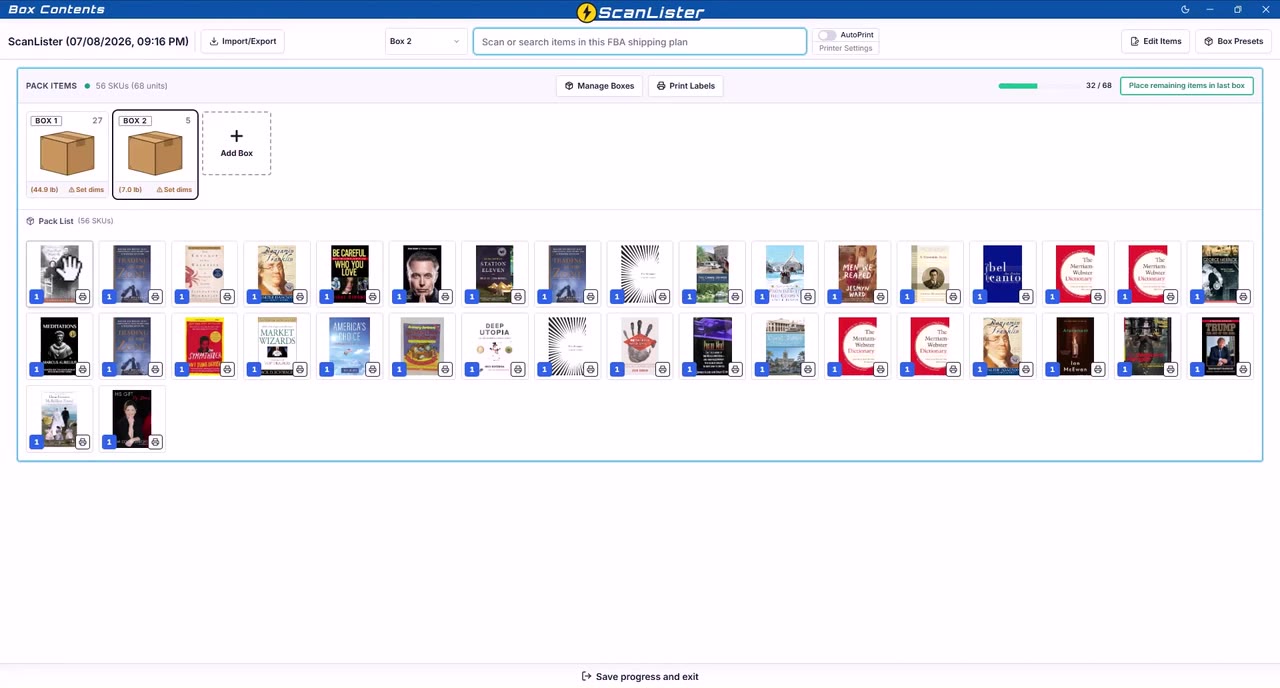Click Manage Boxes button
This screenshot has width=1280, height=688.
[x=599, y=86]
